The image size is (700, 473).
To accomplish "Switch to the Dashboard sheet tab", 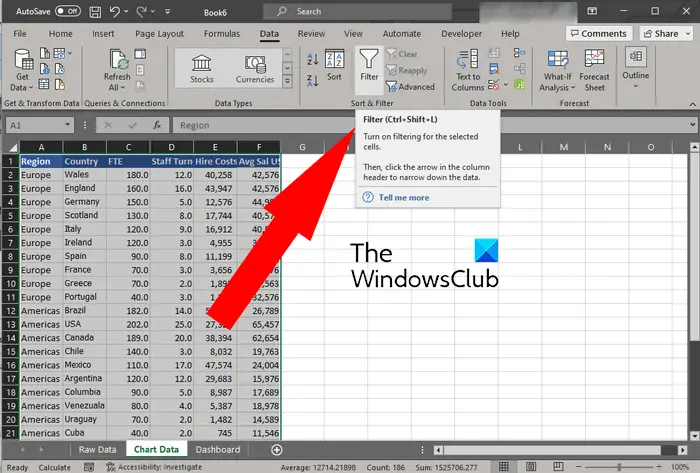I will [x=218, y=449].
